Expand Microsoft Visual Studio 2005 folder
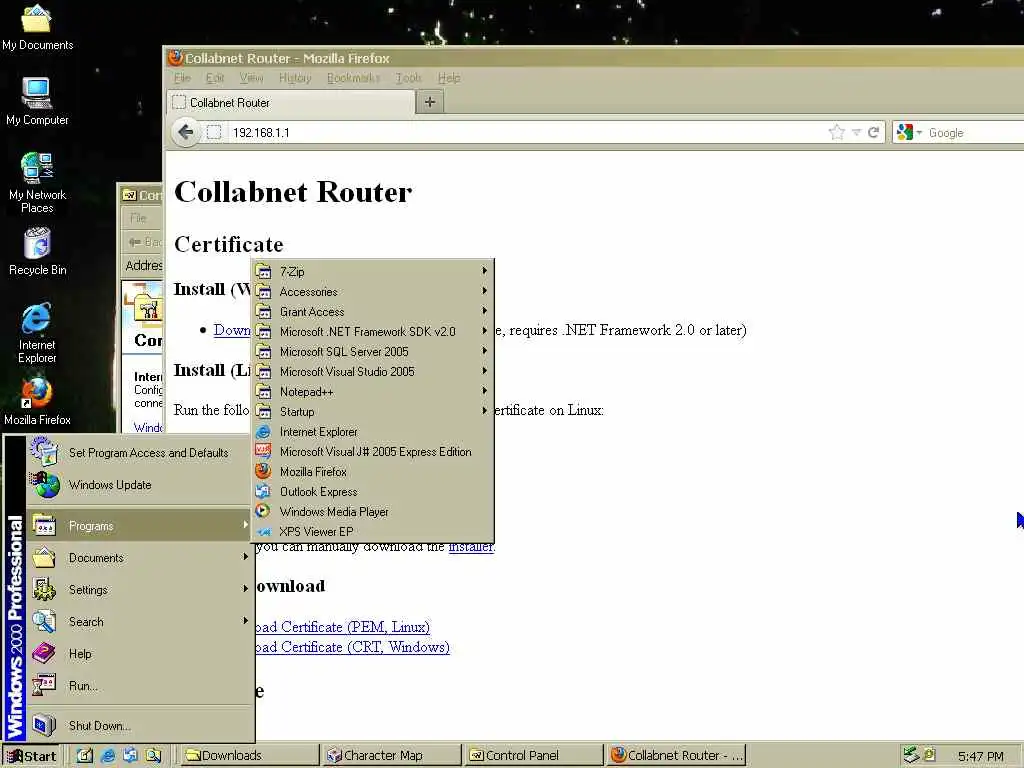Screen dimensions: 1024x768 pos(373,372)
